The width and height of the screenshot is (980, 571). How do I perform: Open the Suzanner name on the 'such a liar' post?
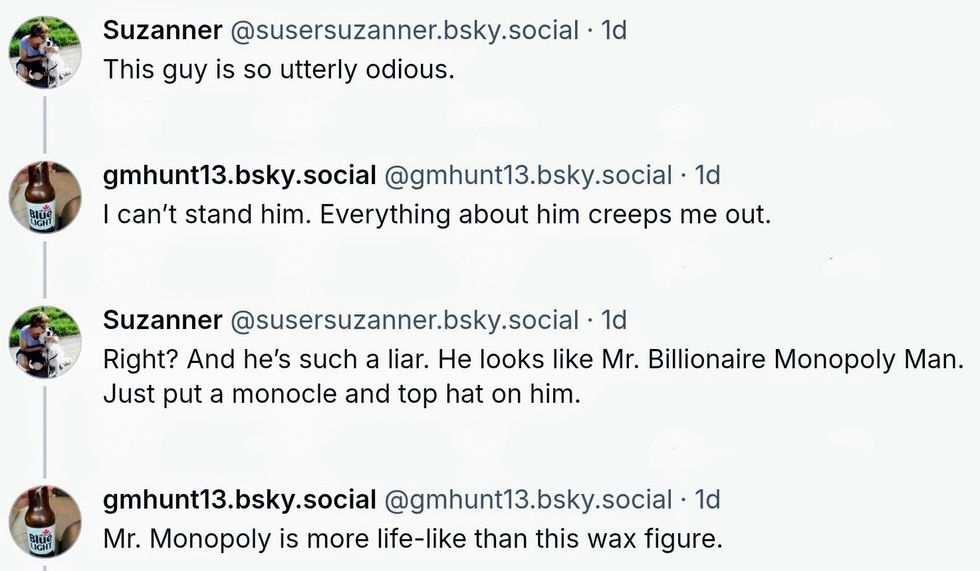(x=163, y=320)
